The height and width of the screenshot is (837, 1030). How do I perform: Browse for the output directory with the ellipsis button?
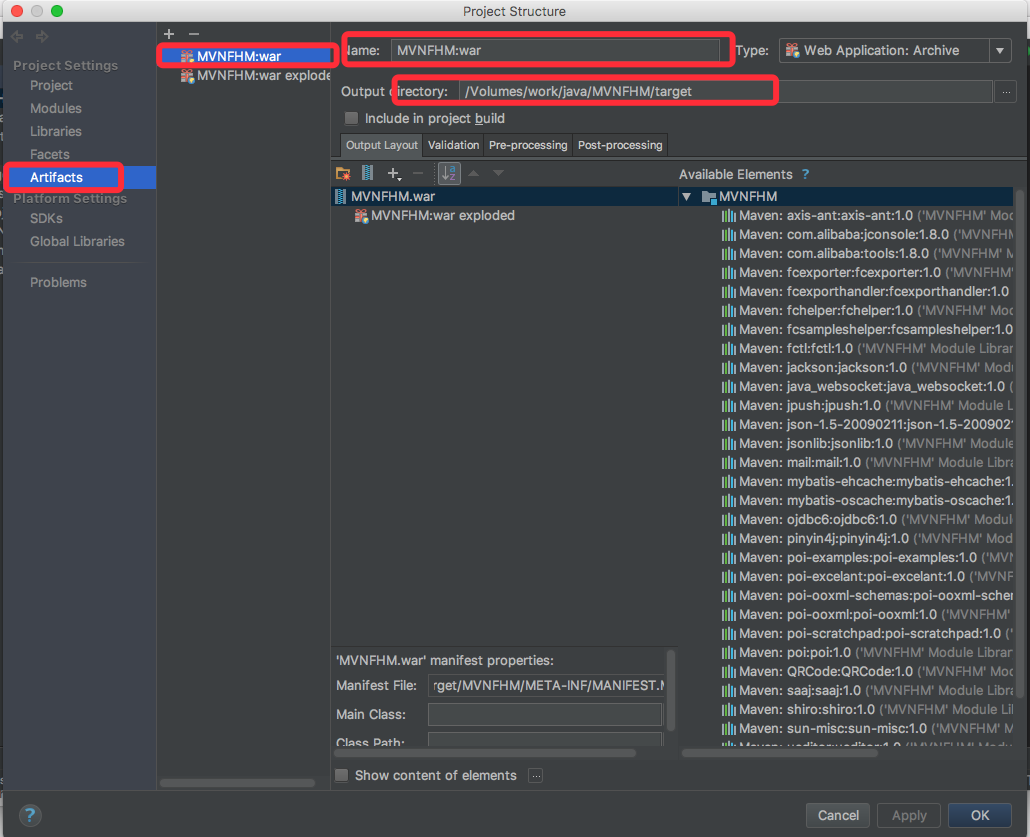click(1006, 92)
